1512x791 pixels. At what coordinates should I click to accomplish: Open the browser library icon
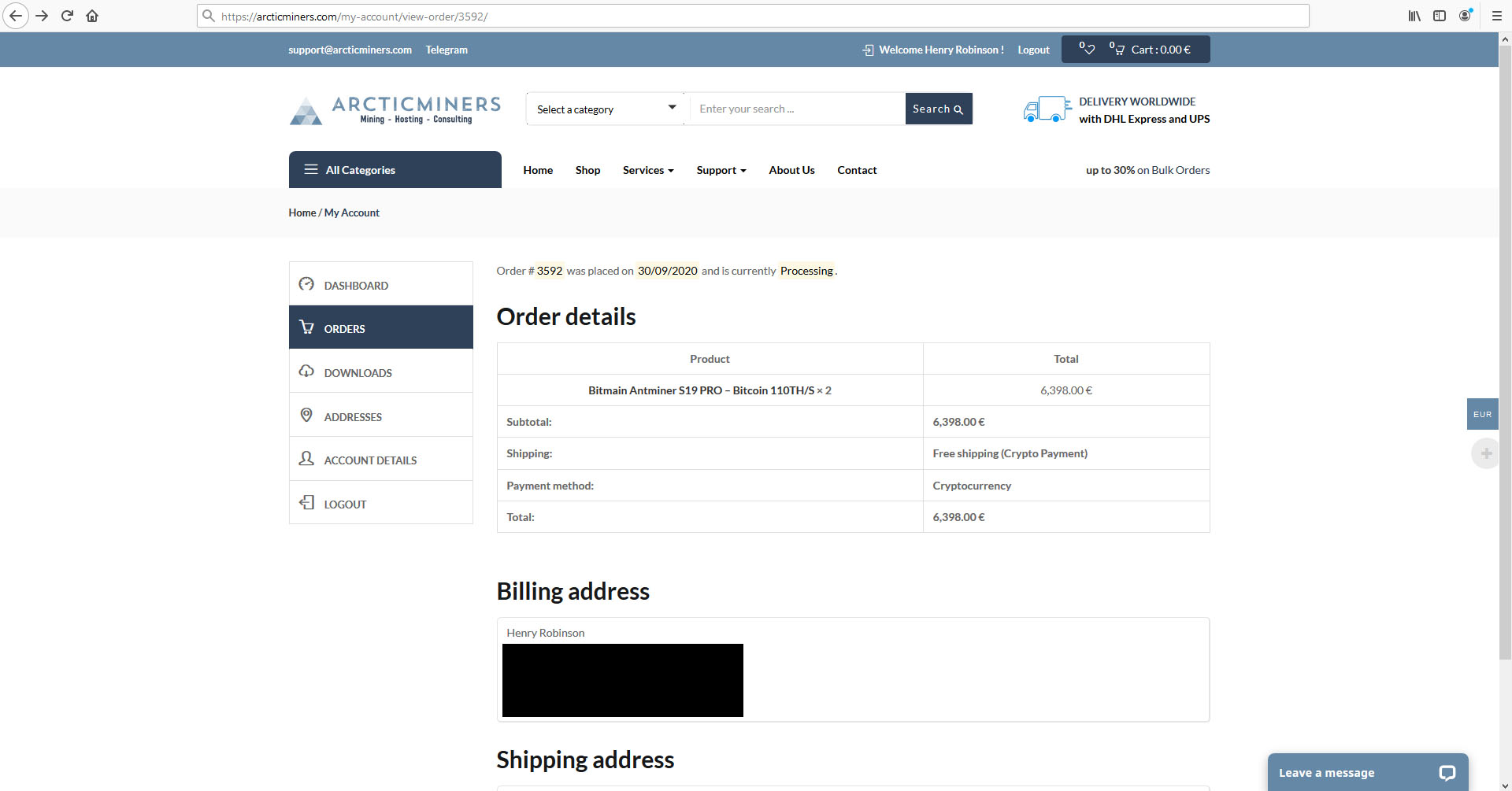coord(1414,16)
